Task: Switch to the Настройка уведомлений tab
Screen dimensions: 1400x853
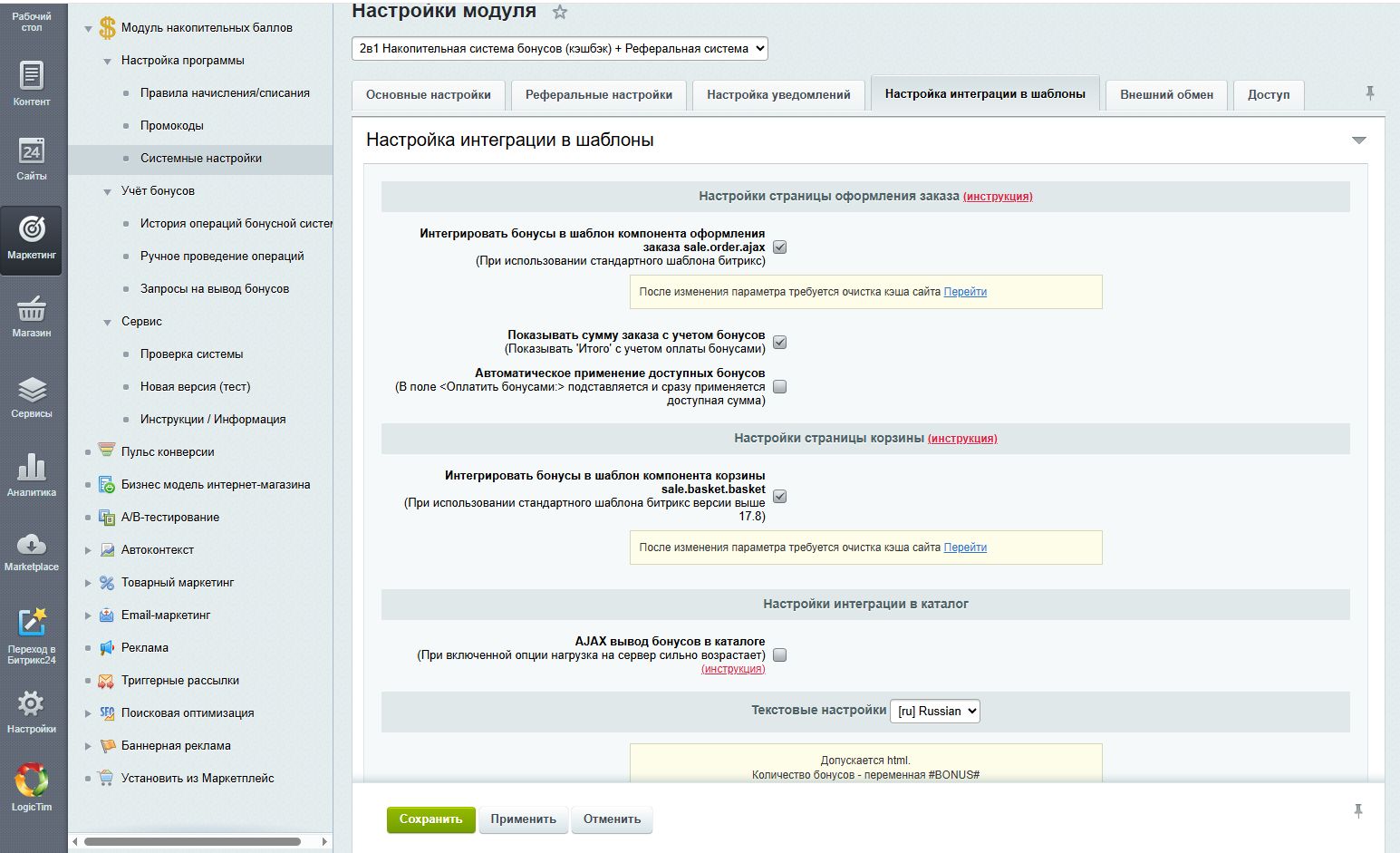Action: click(x=778, y=94)
